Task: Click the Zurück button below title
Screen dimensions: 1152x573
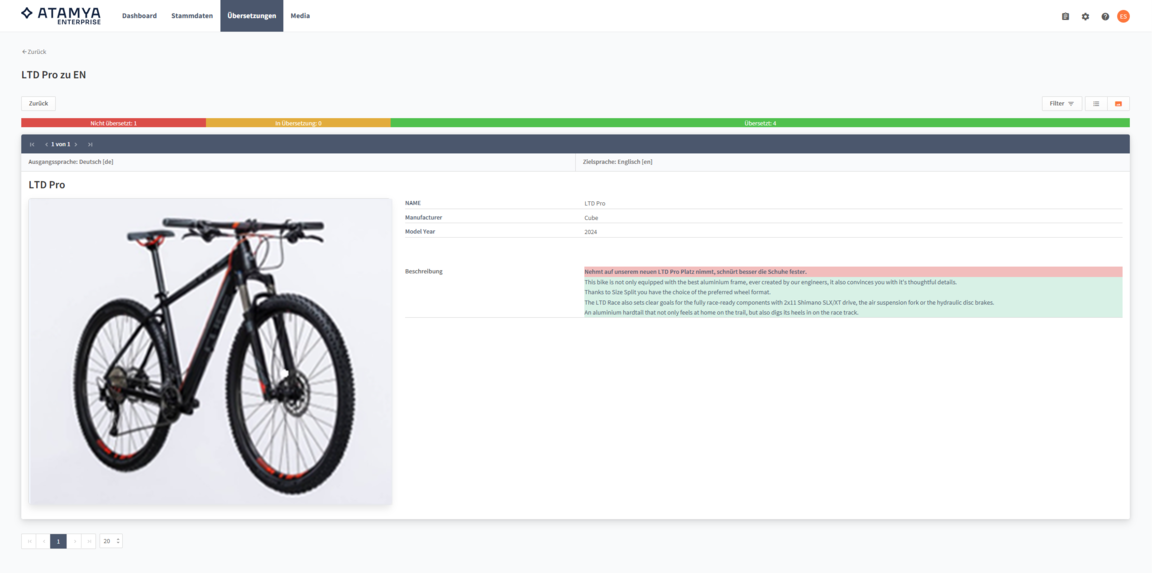Action: (x=38, y=104)
